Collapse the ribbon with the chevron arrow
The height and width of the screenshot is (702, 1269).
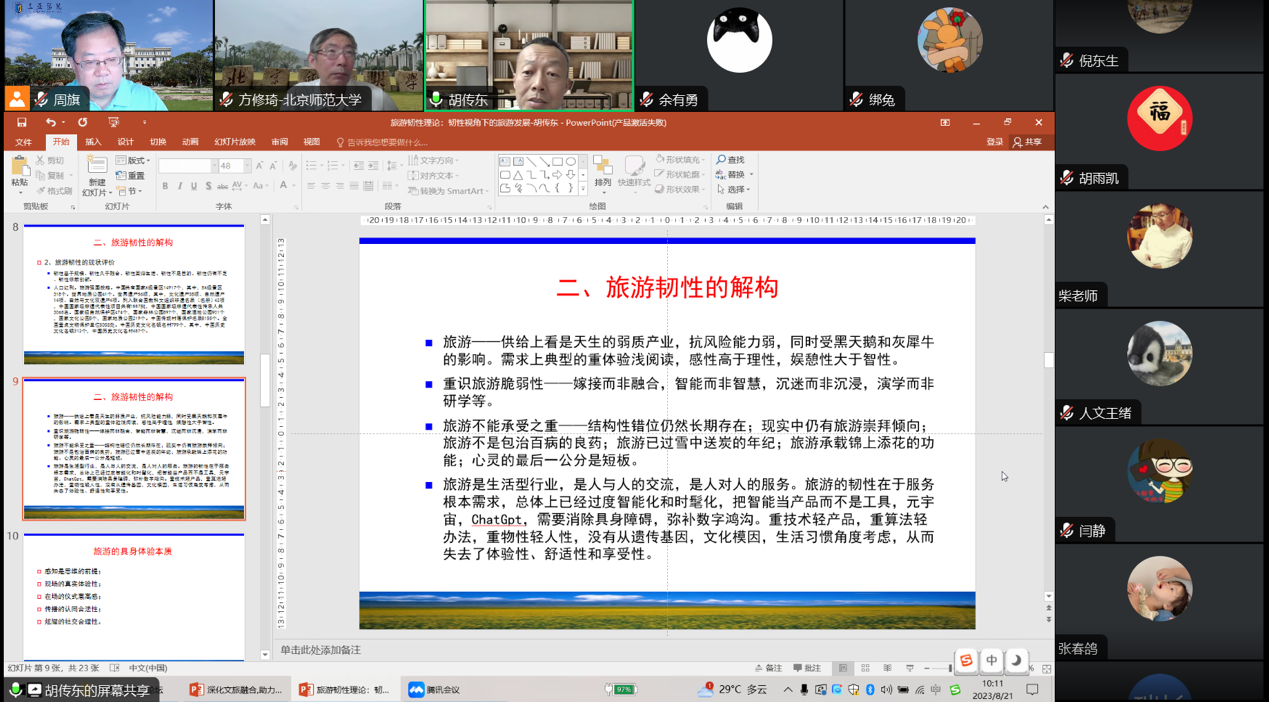coord(1046,207)
